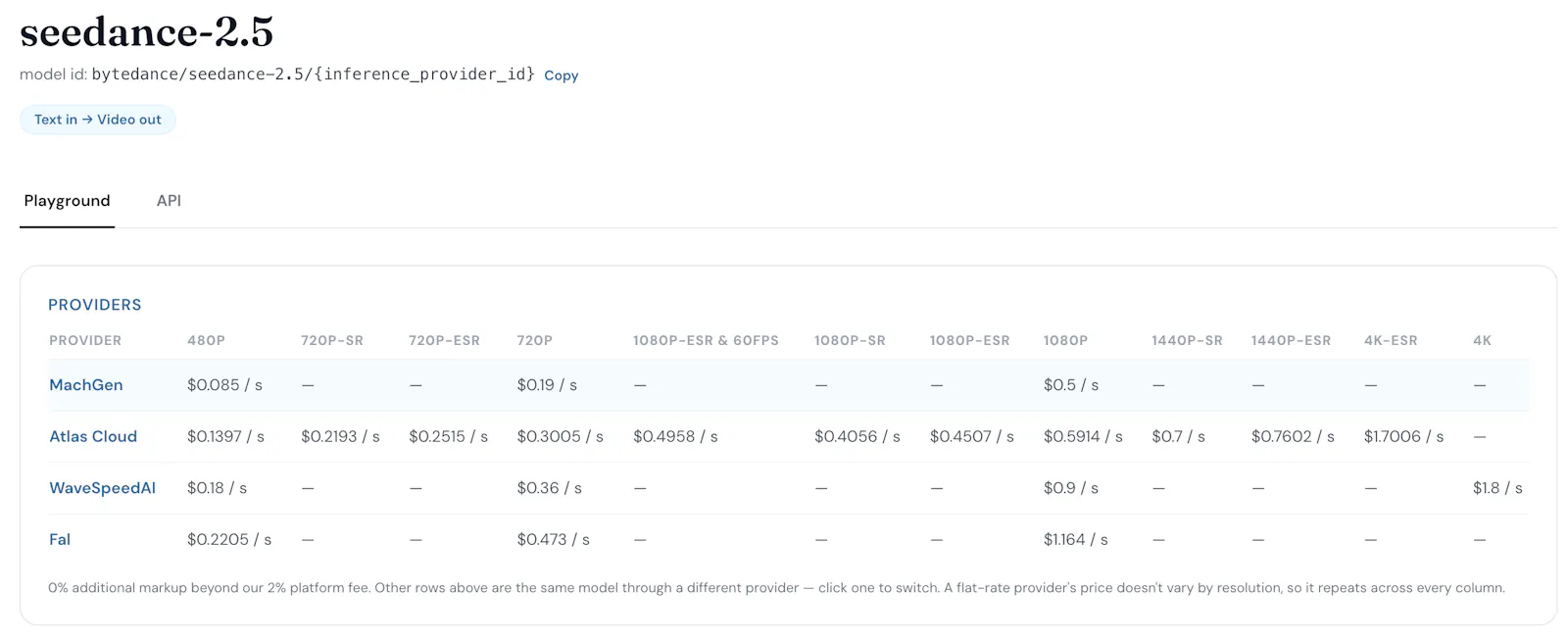The width and height of the screenshot is (1568, 641).
Task: Click Atlas Cloud's $0.5914 / s price
Action: point(1083,437)
